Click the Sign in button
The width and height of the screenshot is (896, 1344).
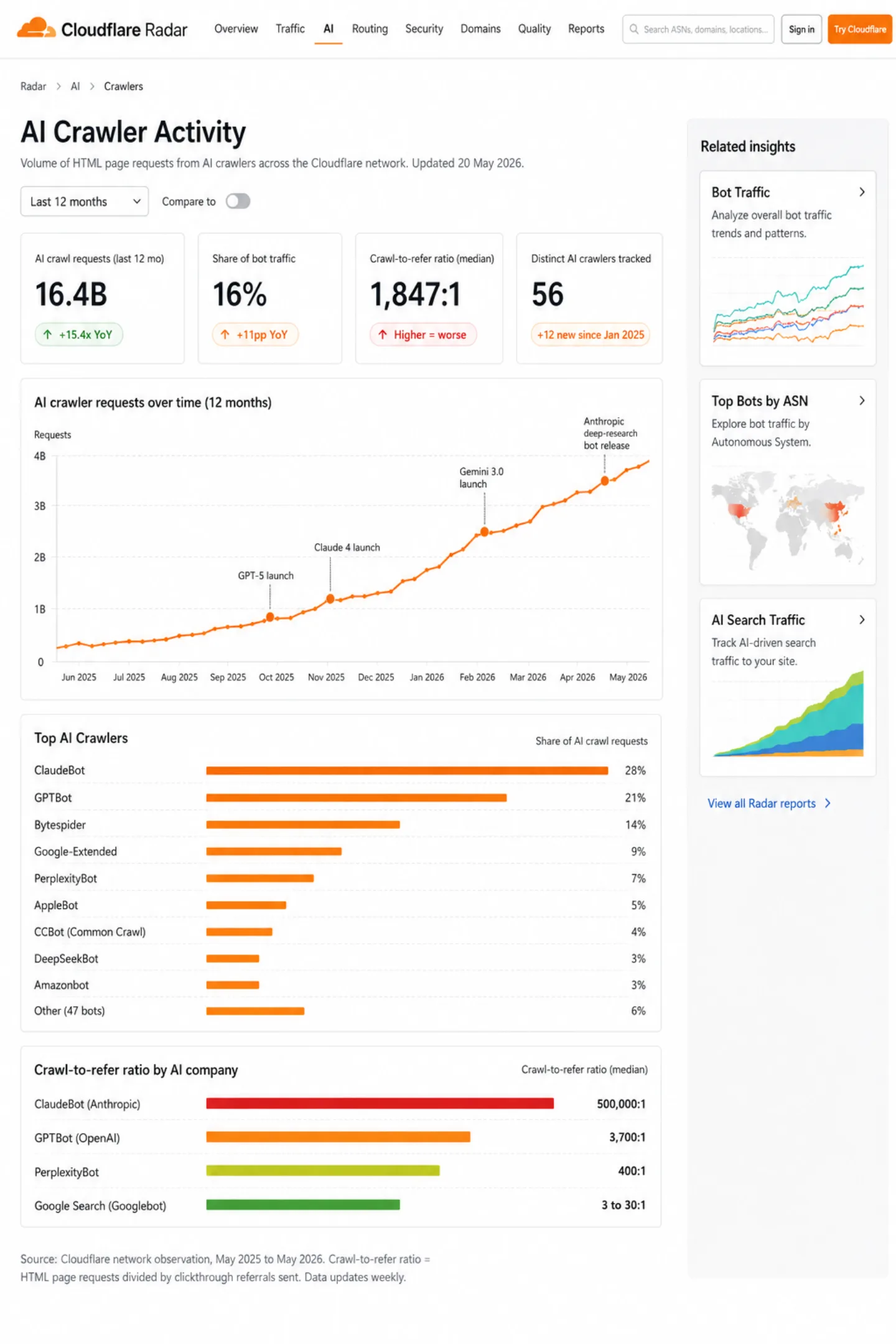801,29
